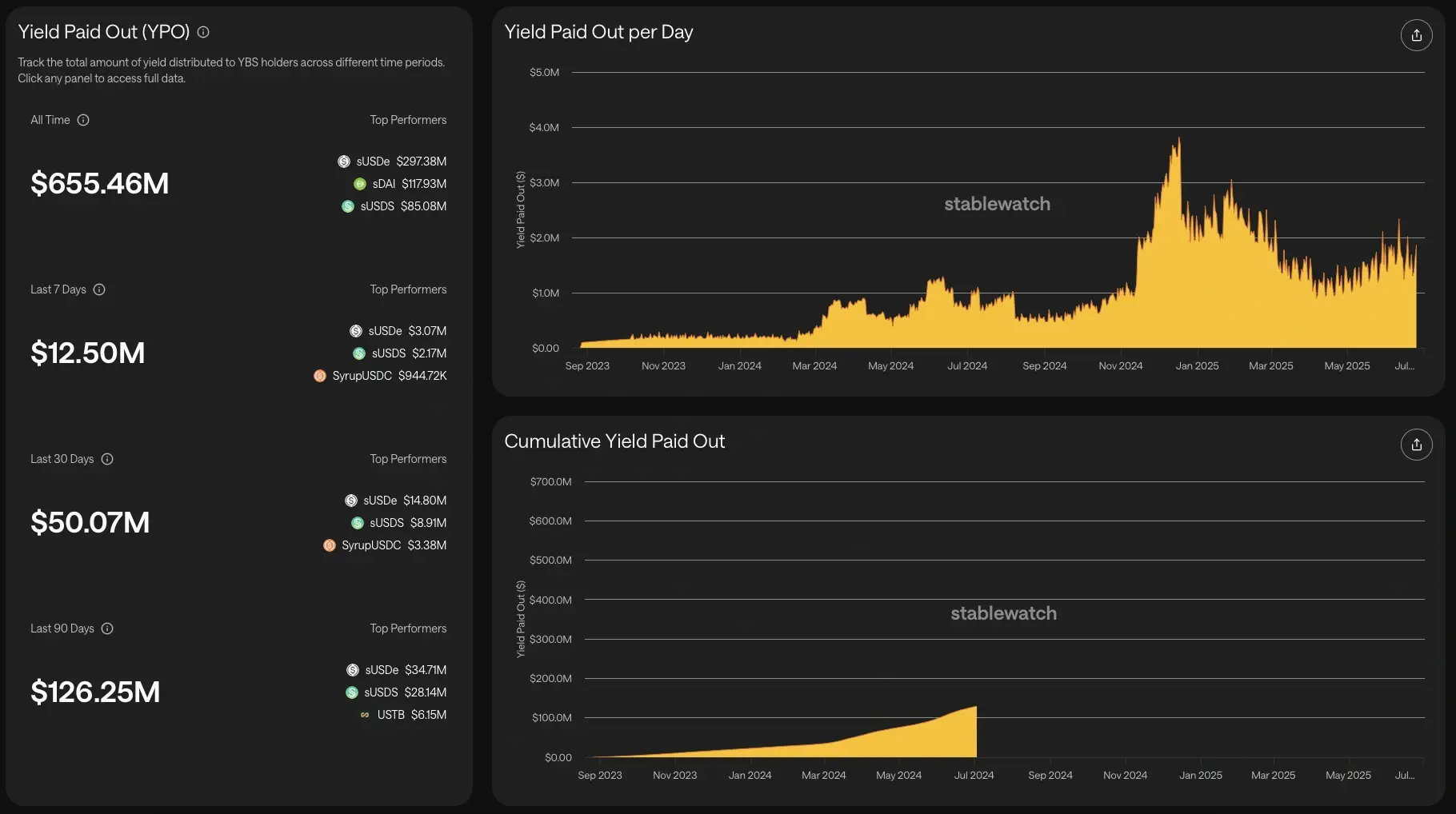The height and width of the screenshot is (814, 1456).
Task: Click SyrupUSDC token icon in Last 30 Days
Action: click(330, 545)
